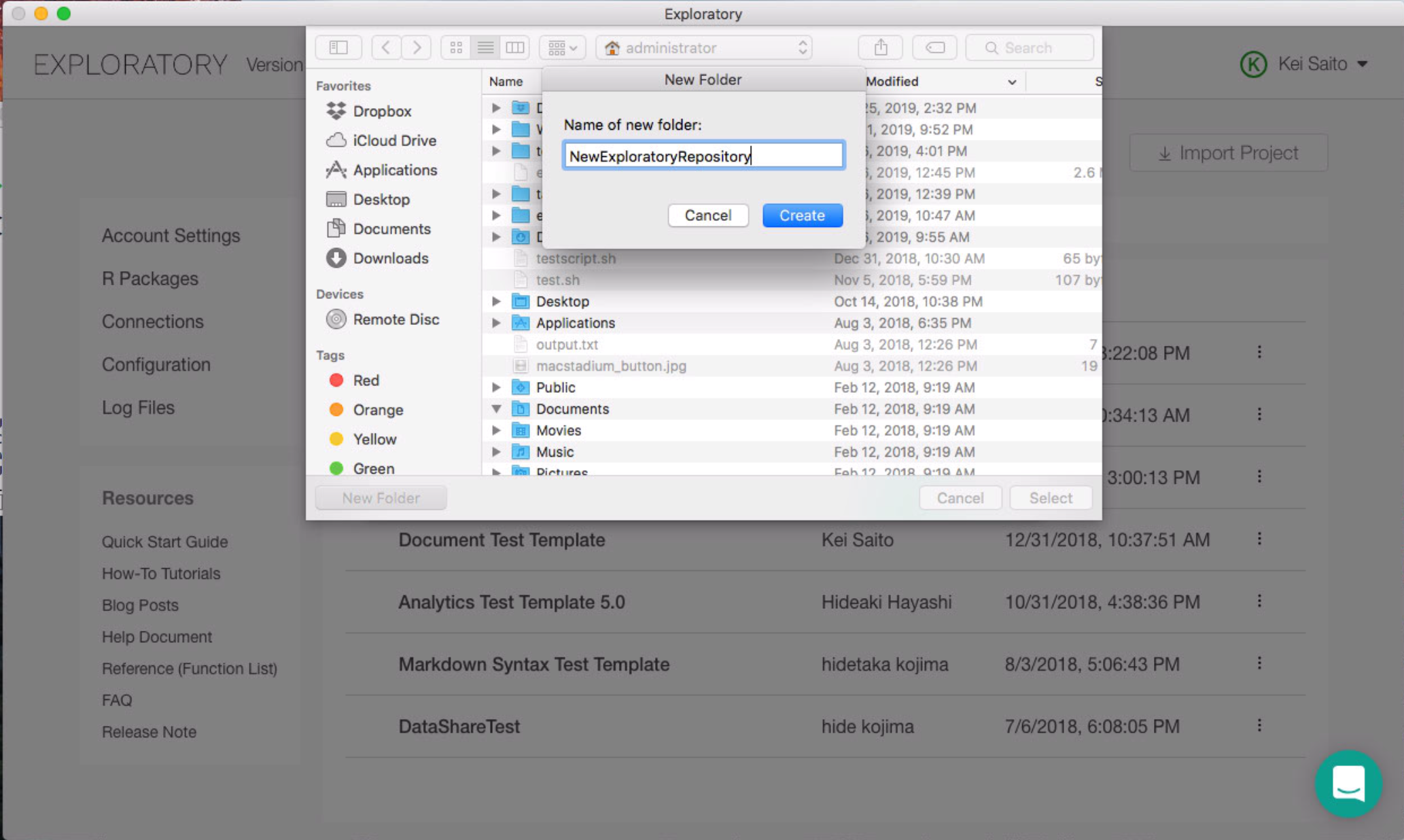
Task: Open the DataShareTest project
Action: click(x=459, y=726)
